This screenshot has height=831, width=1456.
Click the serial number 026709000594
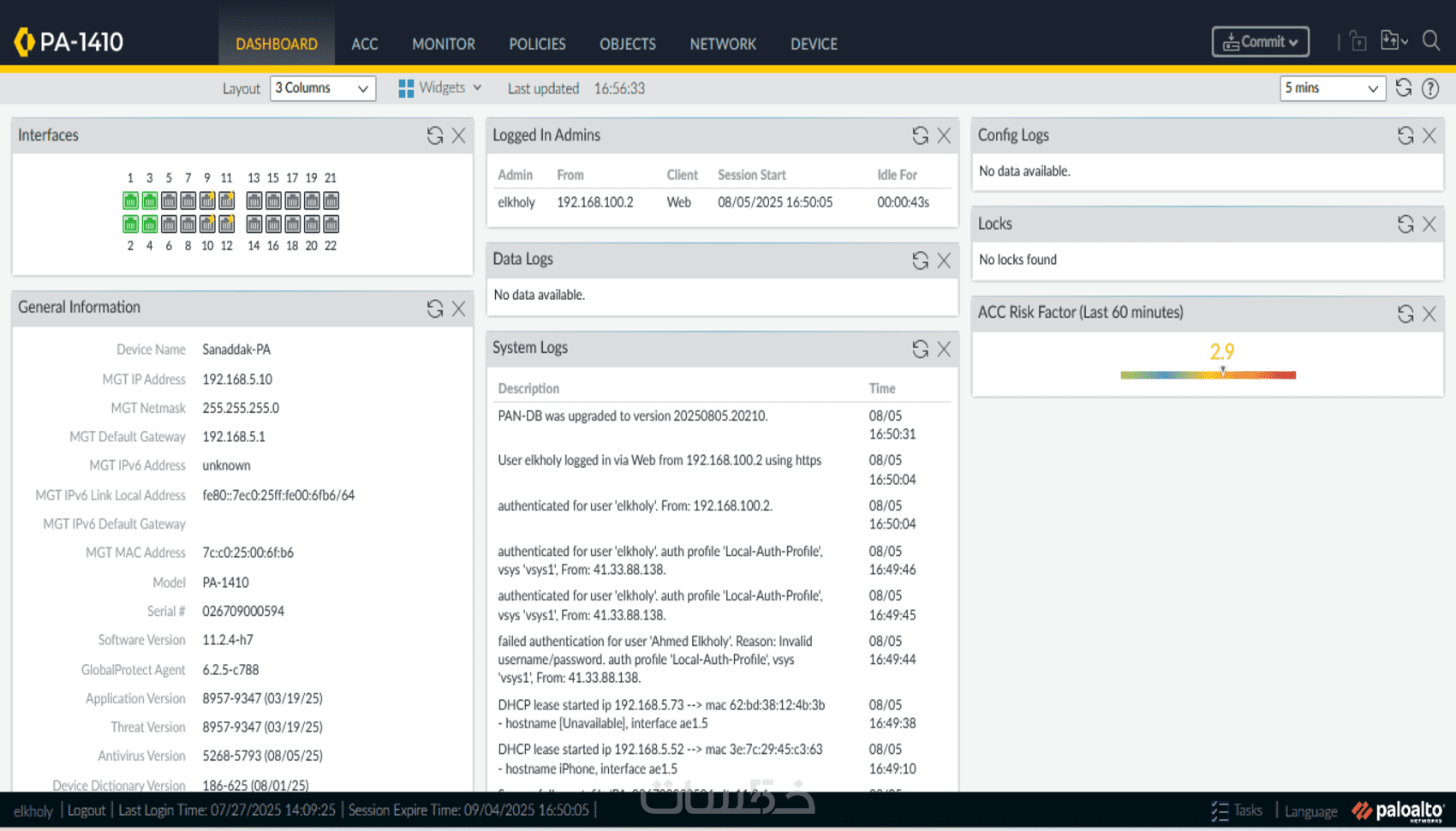(x=243, y=611)
